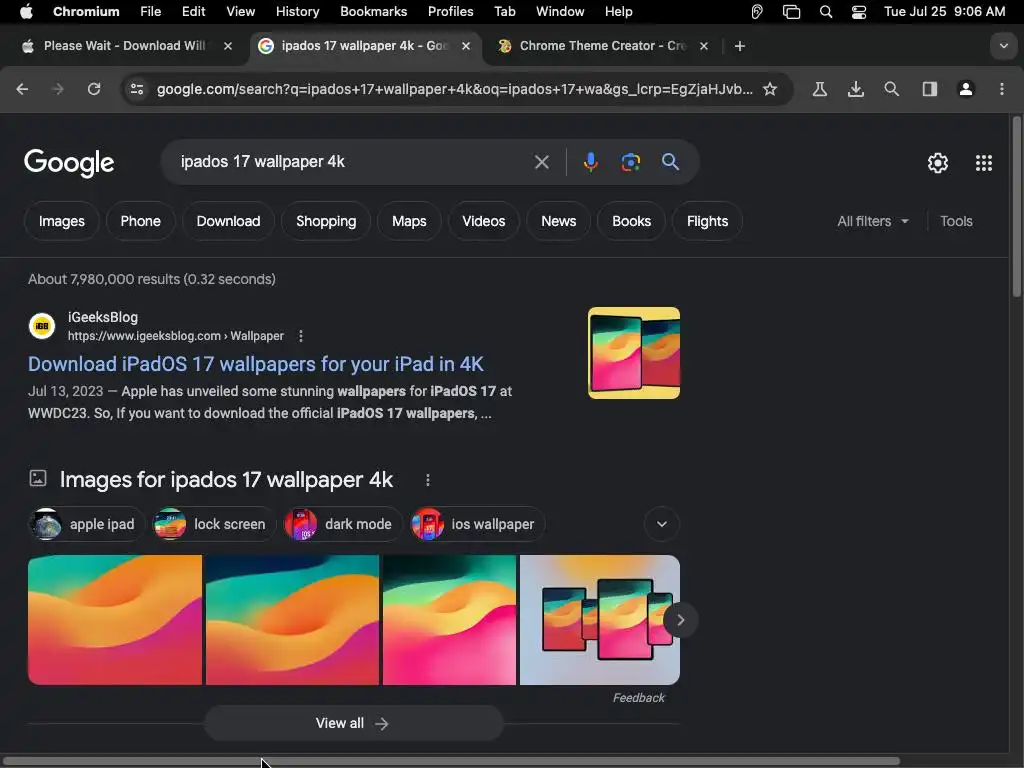Screen dimensions: 1024x768
Task: Click the browser forward arrow
Action: pyautogui.click(x=58, y=89)
